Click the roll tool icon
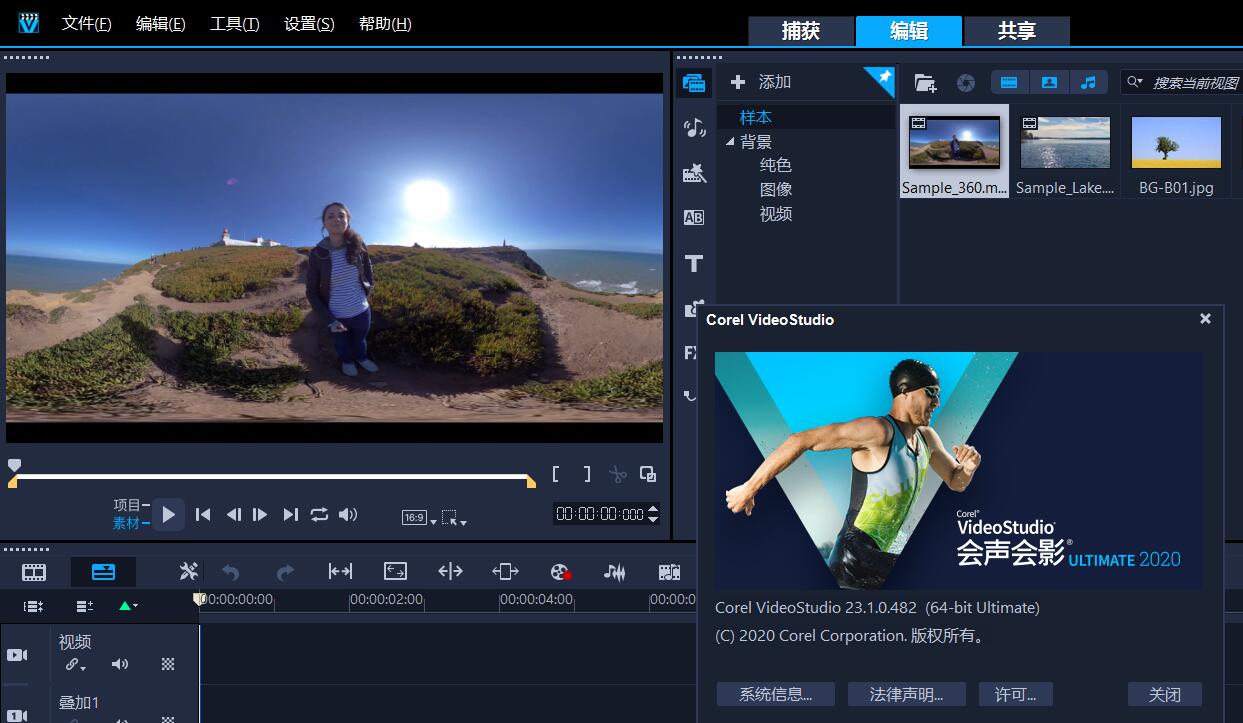 click(x=450, y=571)
